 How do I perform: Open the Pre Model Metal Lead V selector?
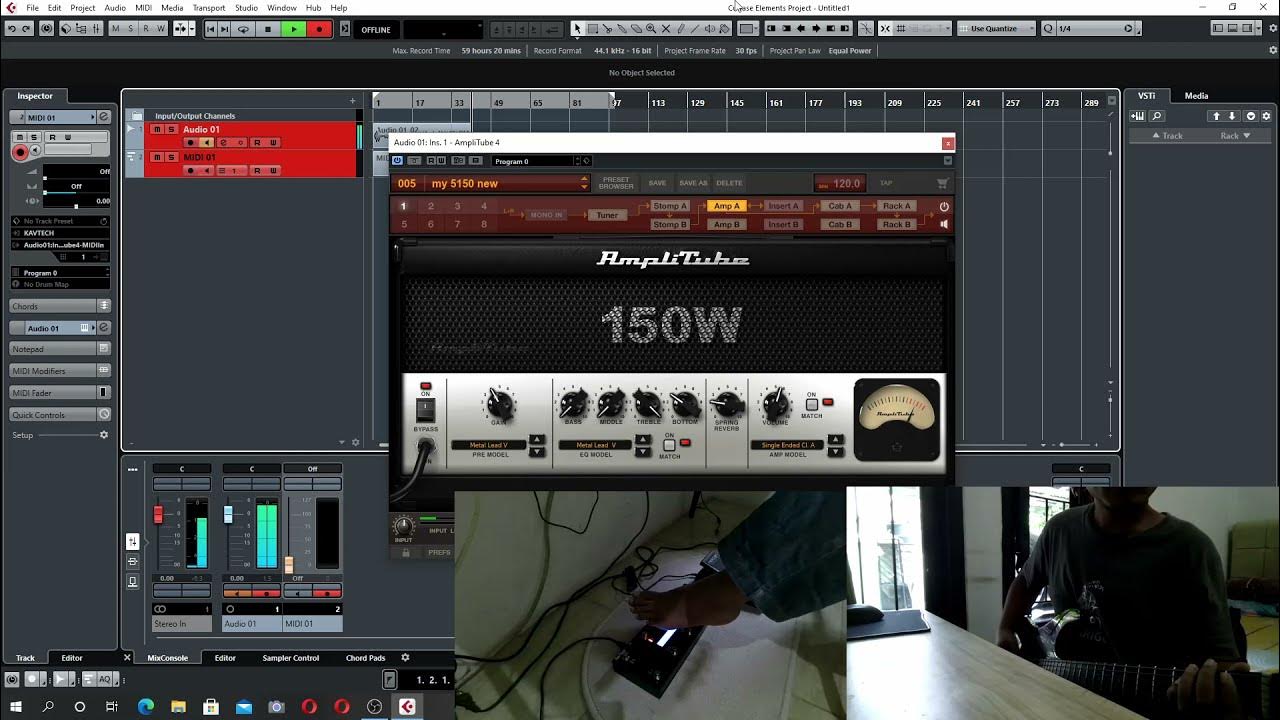tap(490, 445)
